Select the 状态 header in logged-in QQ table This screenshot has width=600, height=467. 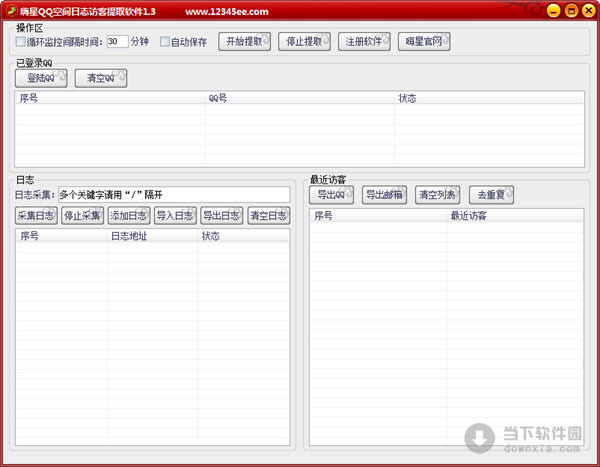click(x=489, y=98)
